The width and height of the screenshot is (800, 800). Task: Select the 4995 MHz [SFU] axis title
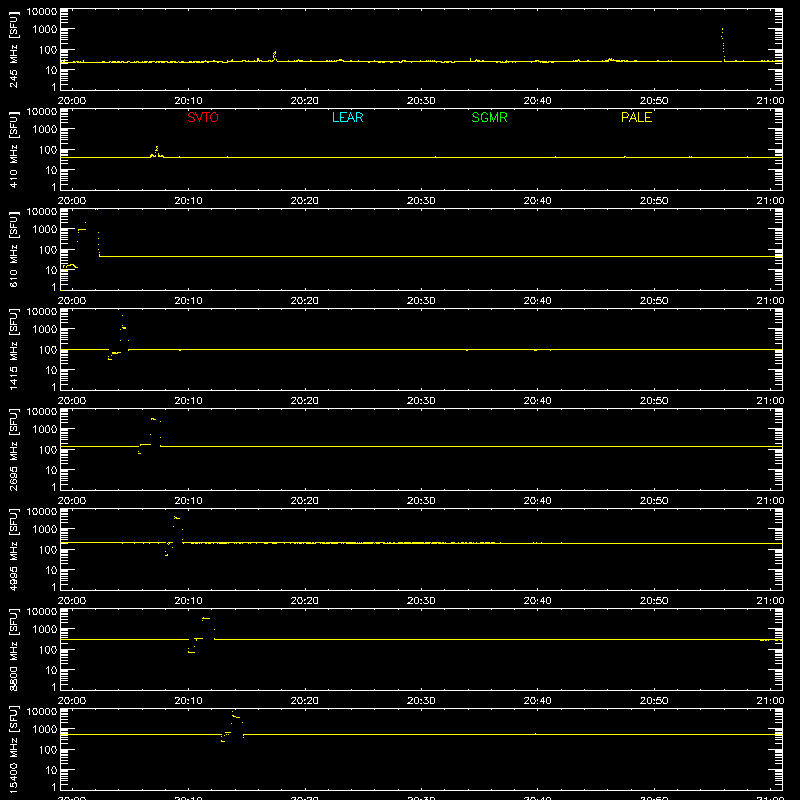[x=13, y=550]
